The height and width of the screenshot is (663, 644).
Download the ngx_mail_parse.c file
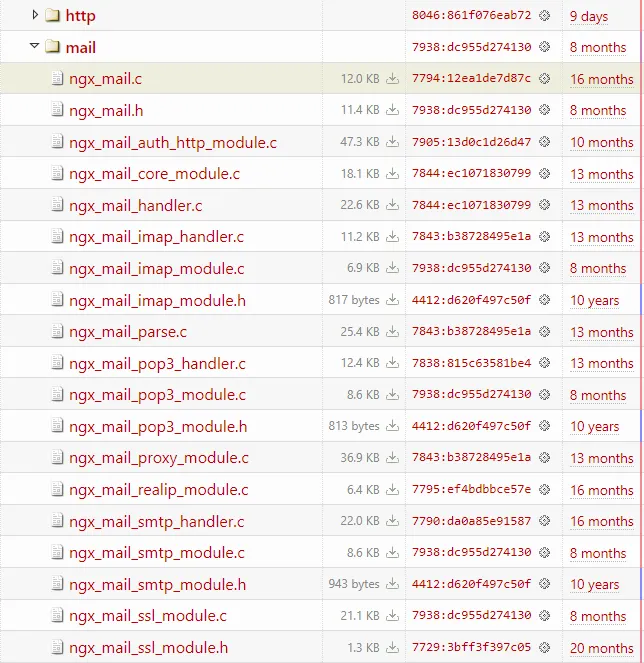[393, 332]
